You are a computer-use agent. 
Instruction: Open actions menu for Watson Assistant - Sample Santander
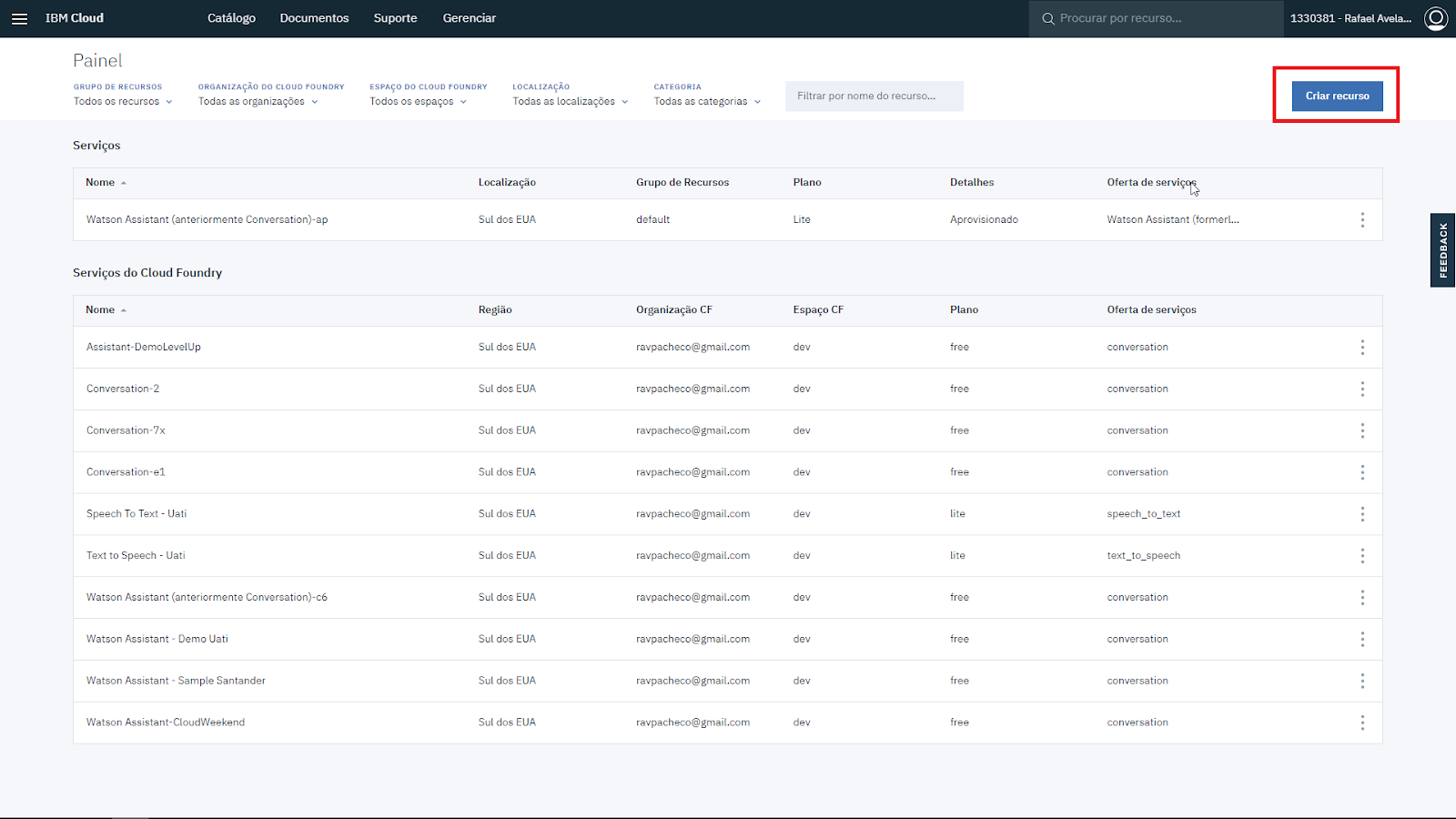click(x=1362, y=681)
